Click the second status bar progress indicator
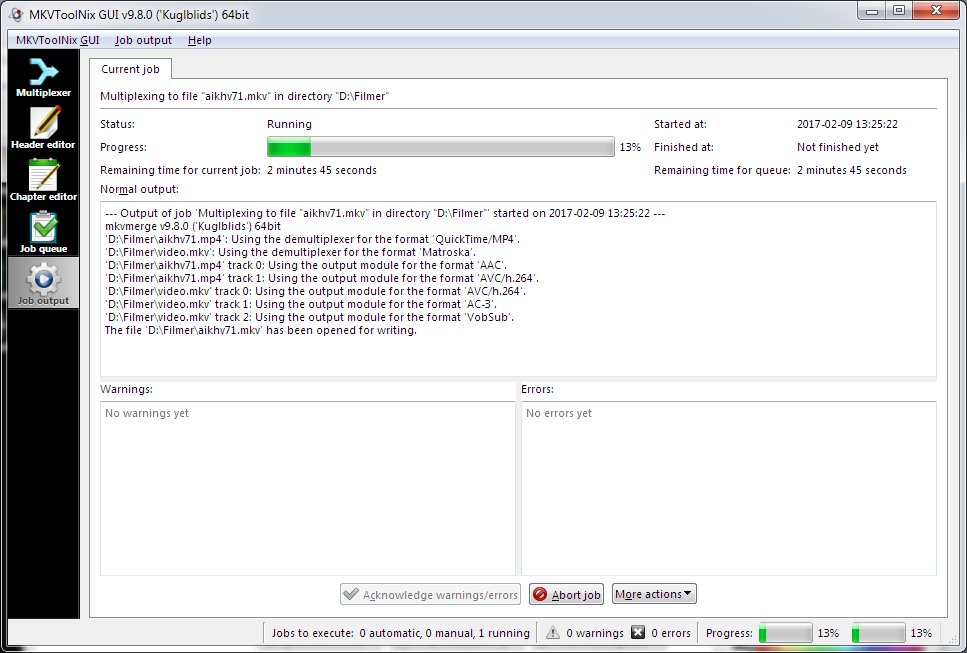Viewport: 967px width, 653px height. [878, 633]
